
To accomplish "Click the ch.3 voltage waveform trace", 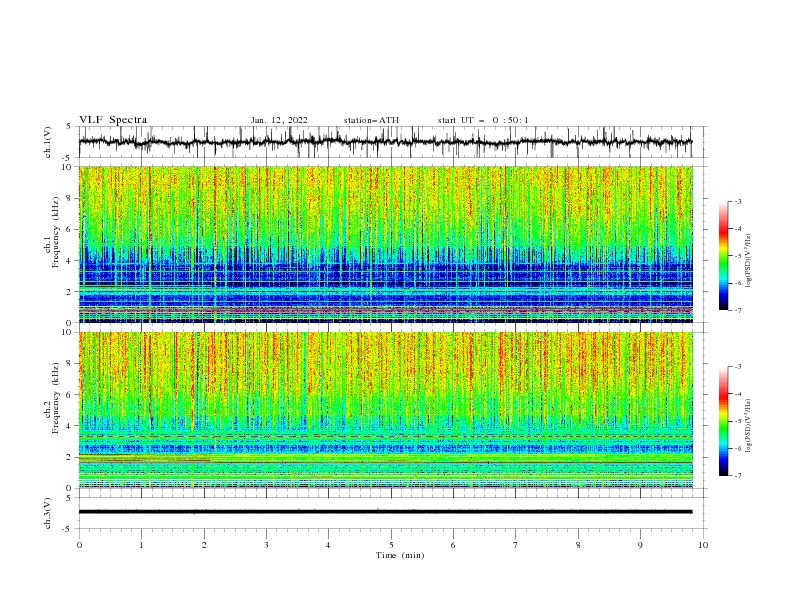I will pyautogui.click(x=386, y=512).
